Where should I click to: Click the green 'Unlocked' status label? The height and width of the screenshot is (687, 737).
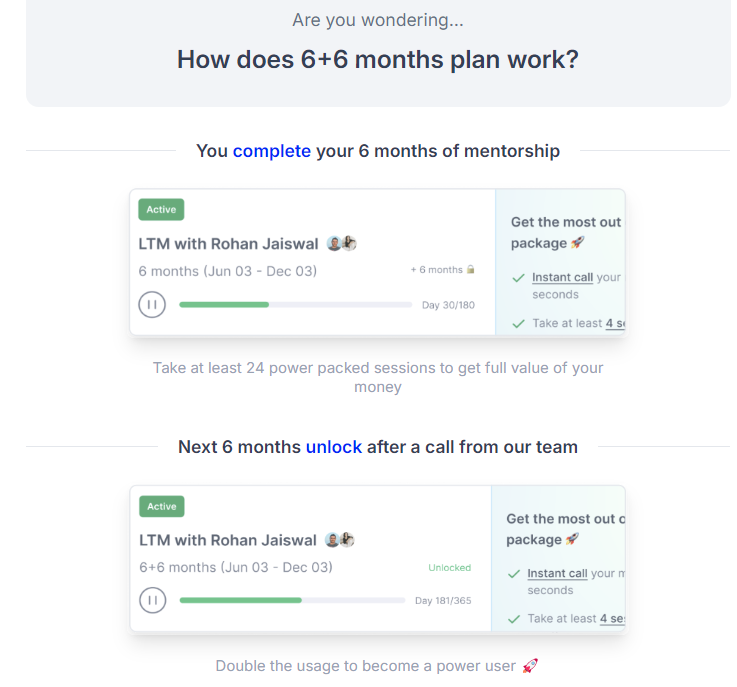[x=449, y=568]
